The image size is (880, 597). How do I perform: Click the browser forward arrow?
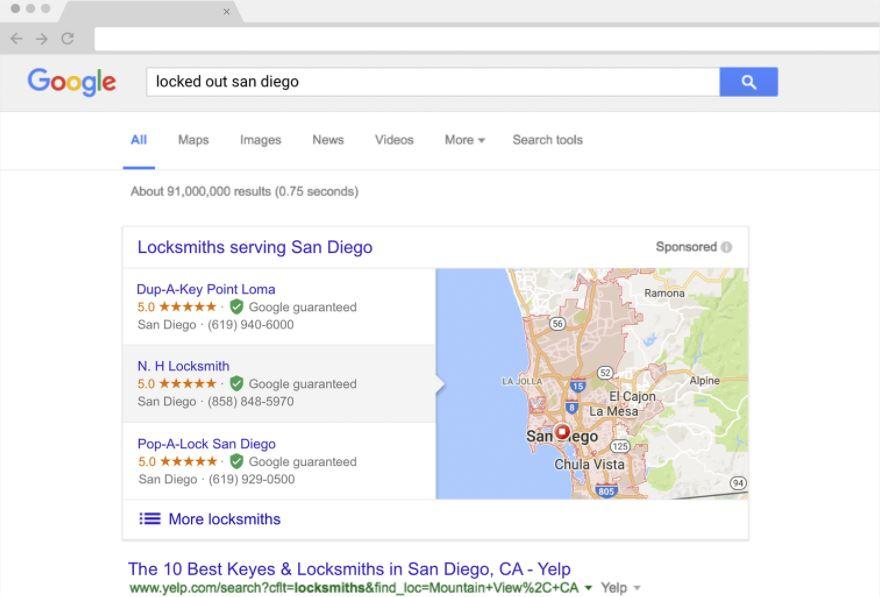coord(42,39)
